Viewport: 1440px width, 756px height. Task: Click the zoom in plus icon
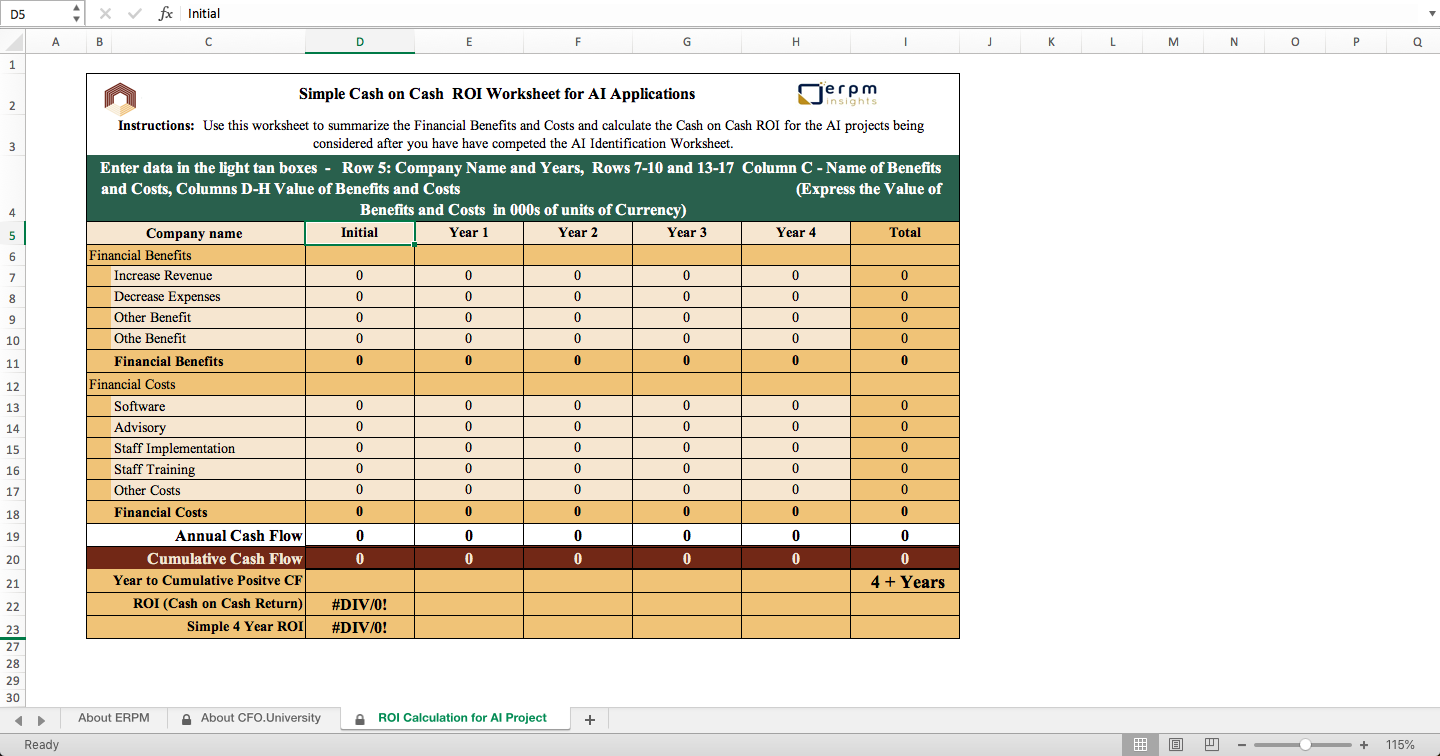click(x=1364, y=745)
